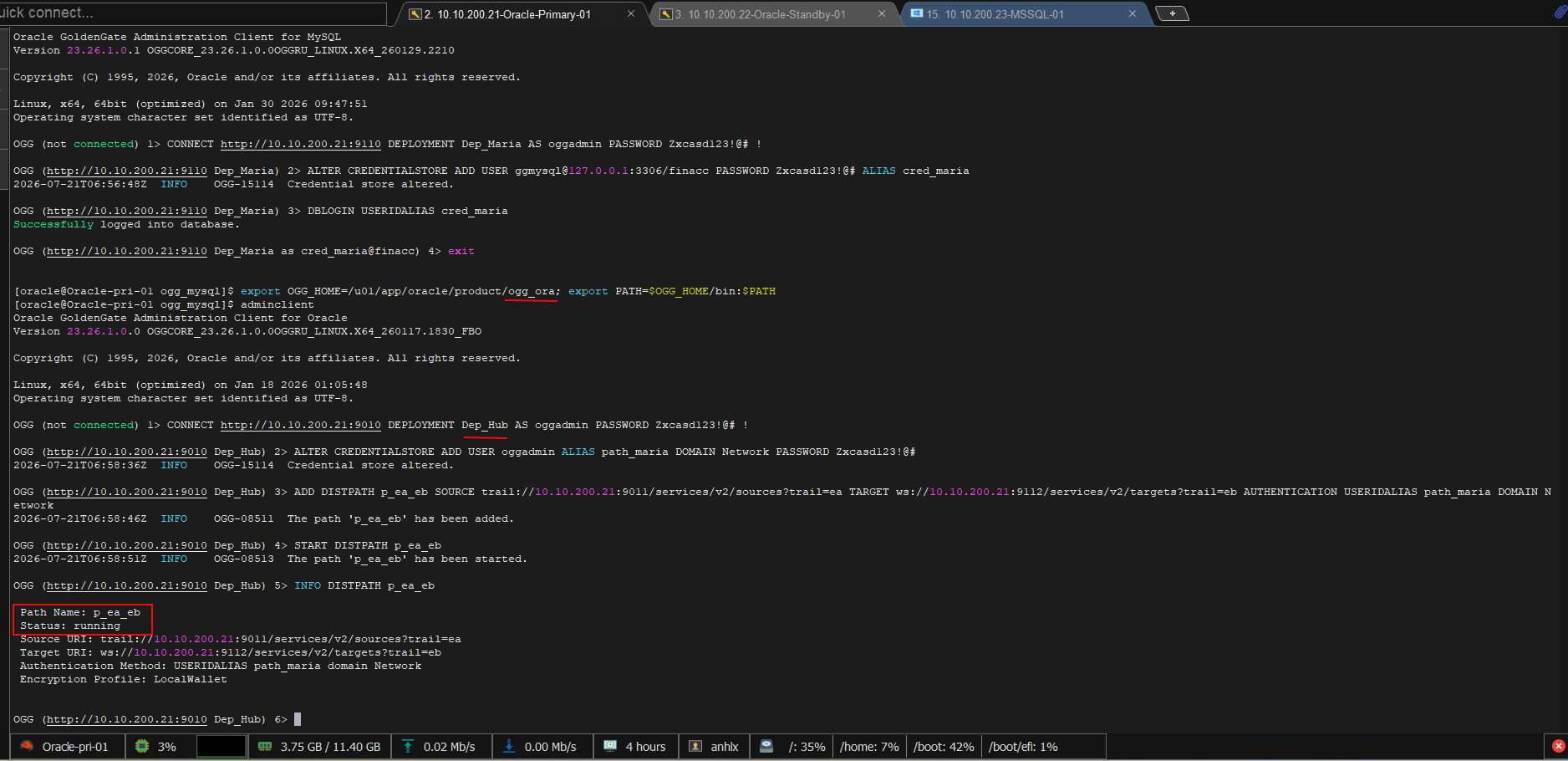Click the CPU chip icon showing 3%
1568x761 pixels.
[x=142, y=746]
